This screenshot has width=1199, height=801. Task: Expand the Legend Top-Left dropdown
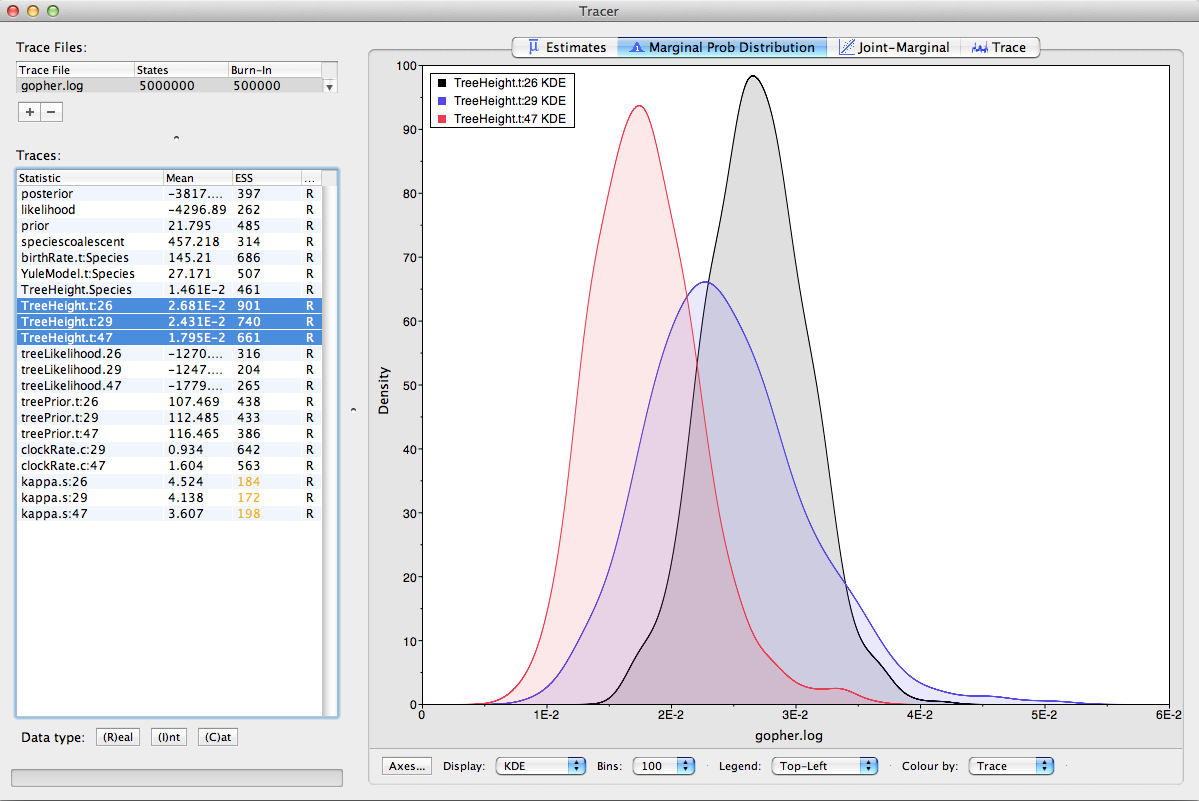click(x=824, y=766)
